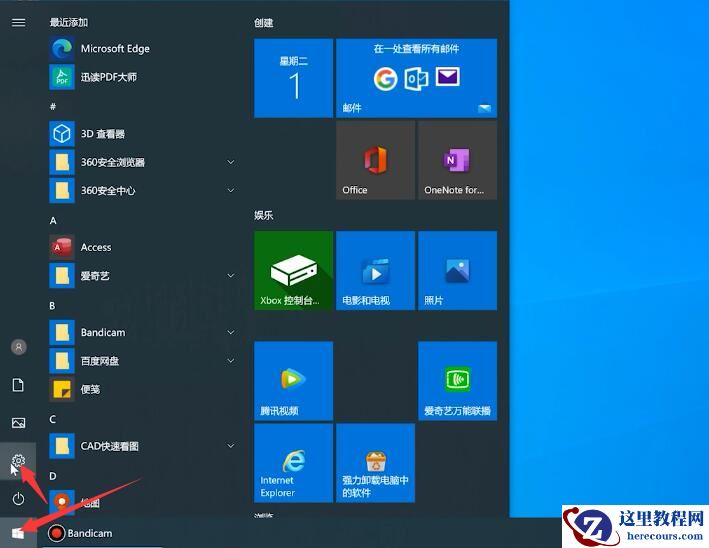Viewport: 709px width, 548px height.
Task: Click the # letter header in app list
Action: (x=53, y=107)
